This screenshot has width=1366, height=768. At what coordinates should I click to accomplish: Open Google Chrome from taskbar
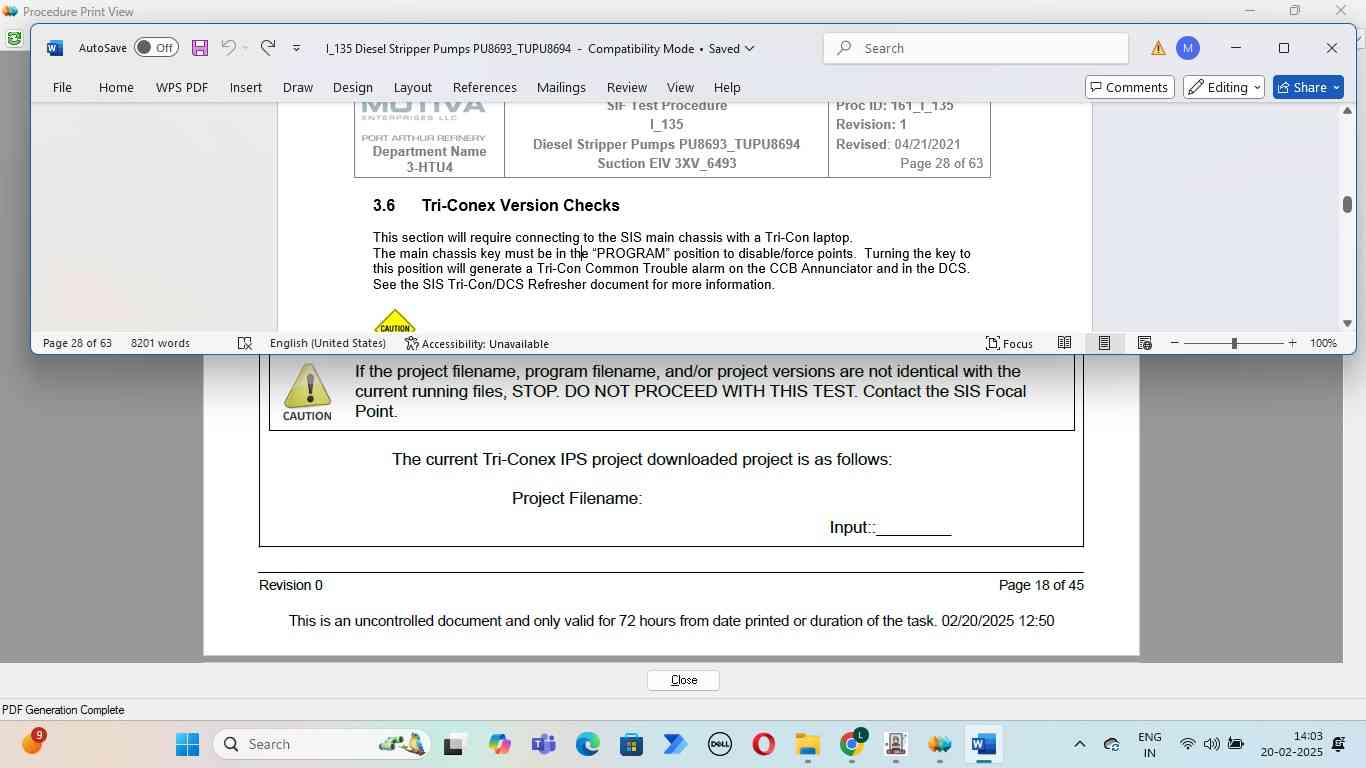851,744
